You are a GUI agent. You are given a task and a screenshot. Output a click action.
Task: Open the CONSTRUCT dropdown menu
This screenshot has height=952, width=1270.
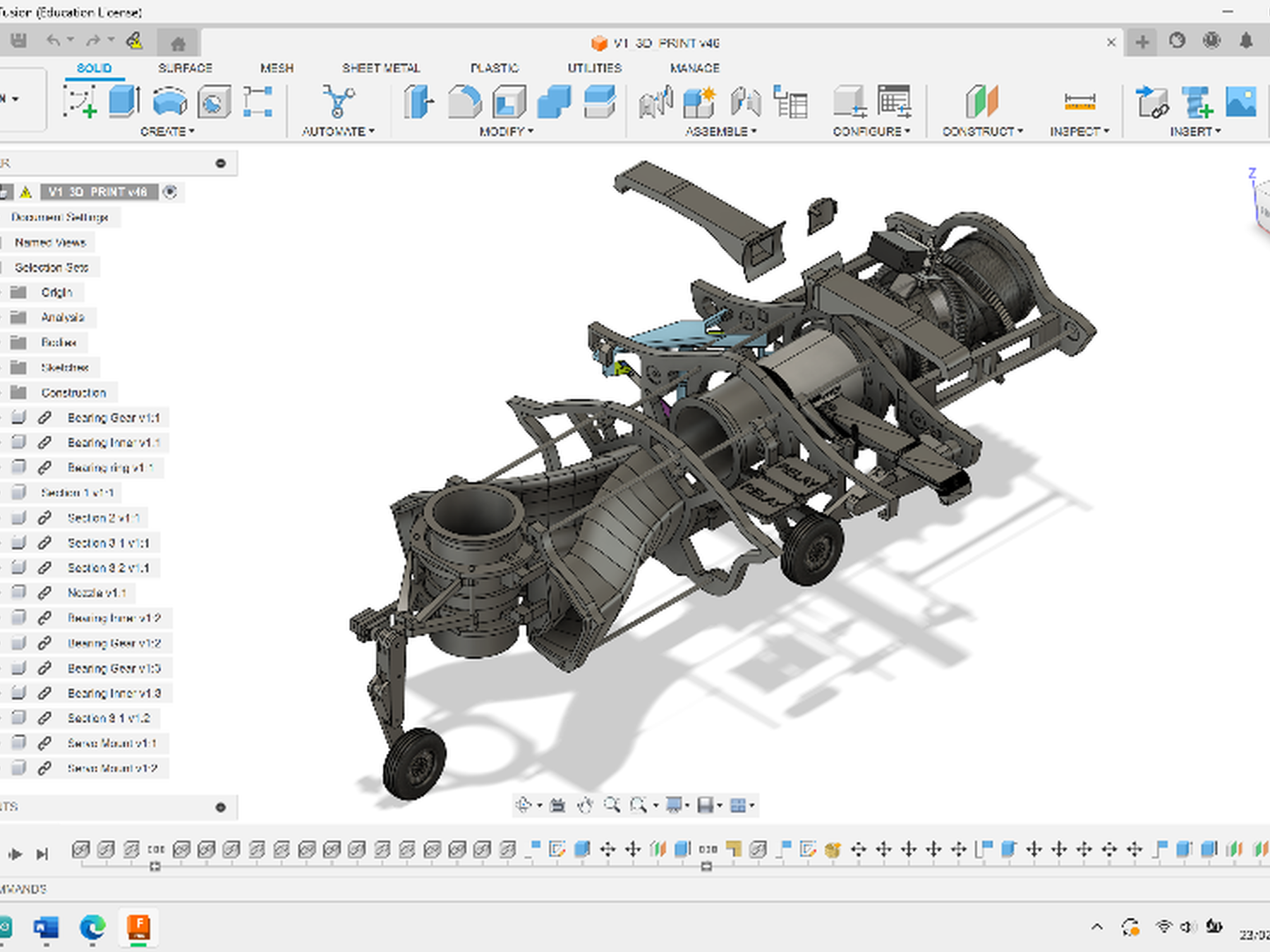coord(982,132)
